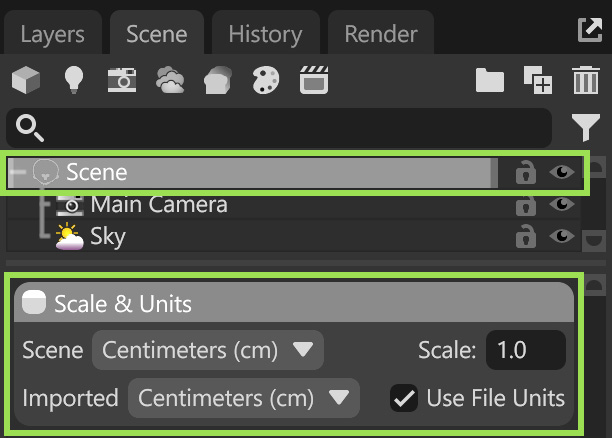612x438 pixels.
Task: Click the Scale value input field
Action: pos(525,350)
